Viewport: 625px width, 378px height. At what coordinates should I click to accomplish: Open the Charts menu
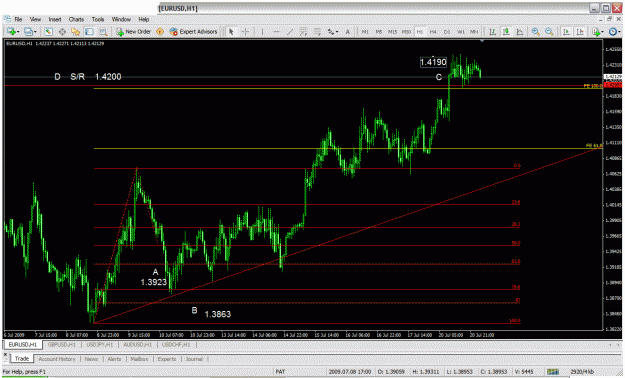[76, 19]
